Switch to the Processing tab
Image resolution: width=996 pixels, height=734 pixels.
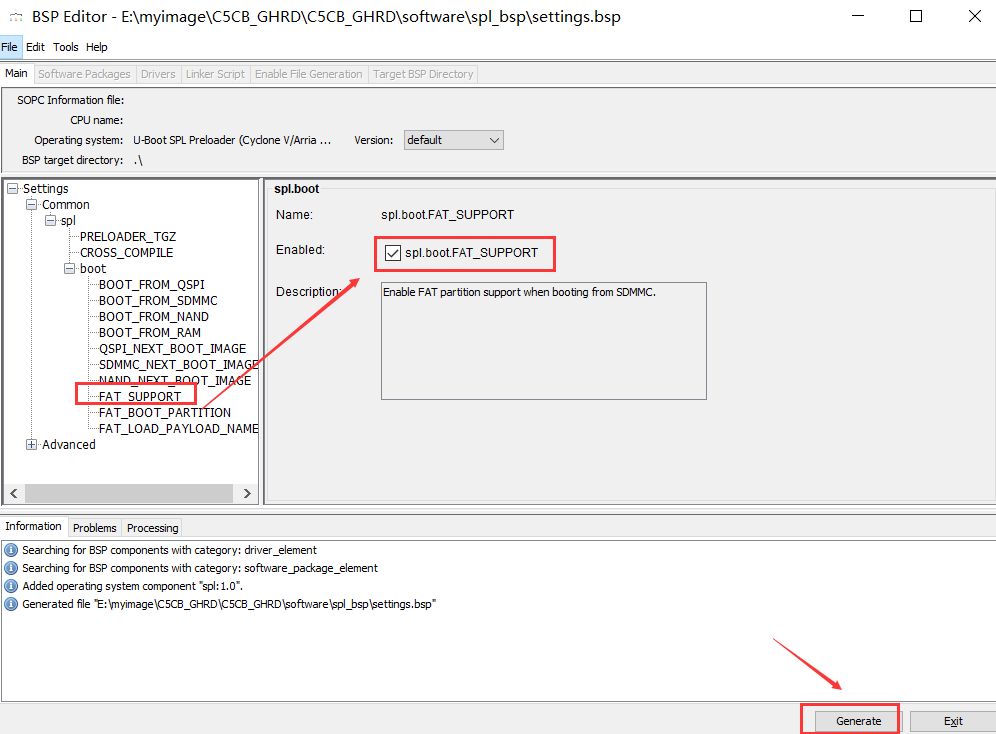tap(152, 528)
